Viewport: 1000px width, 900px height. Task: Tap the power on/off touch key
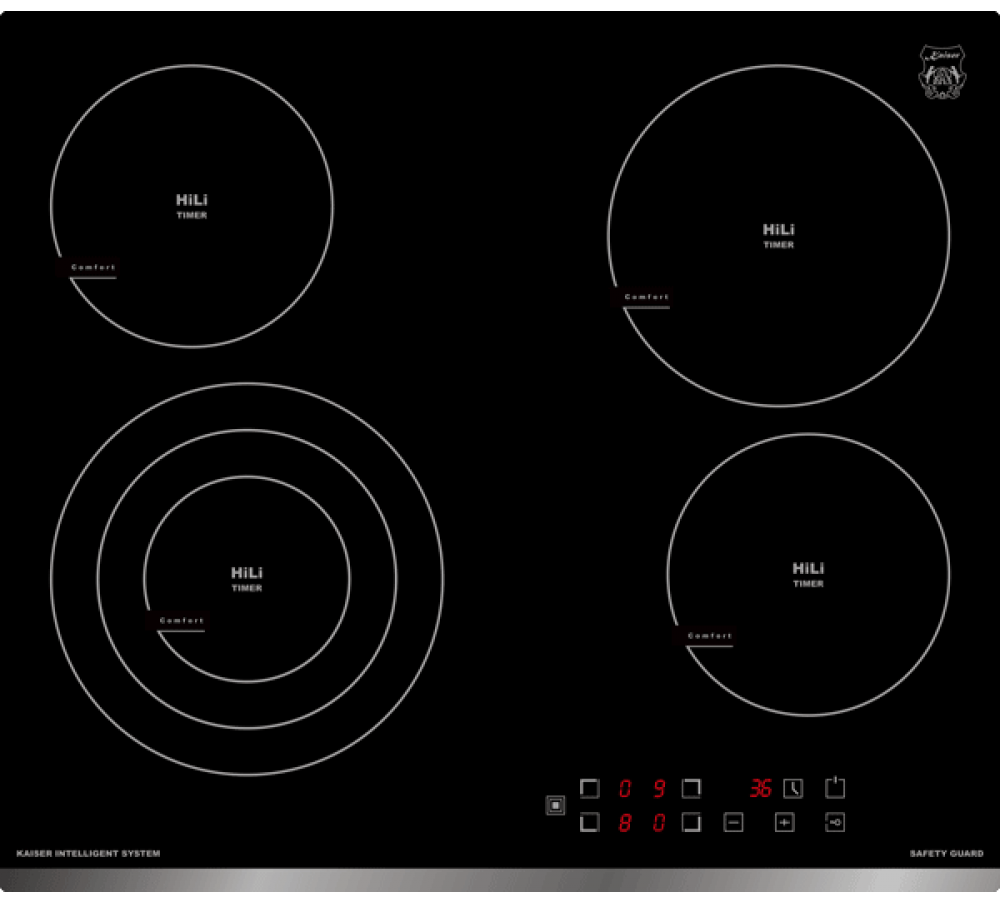835,788
